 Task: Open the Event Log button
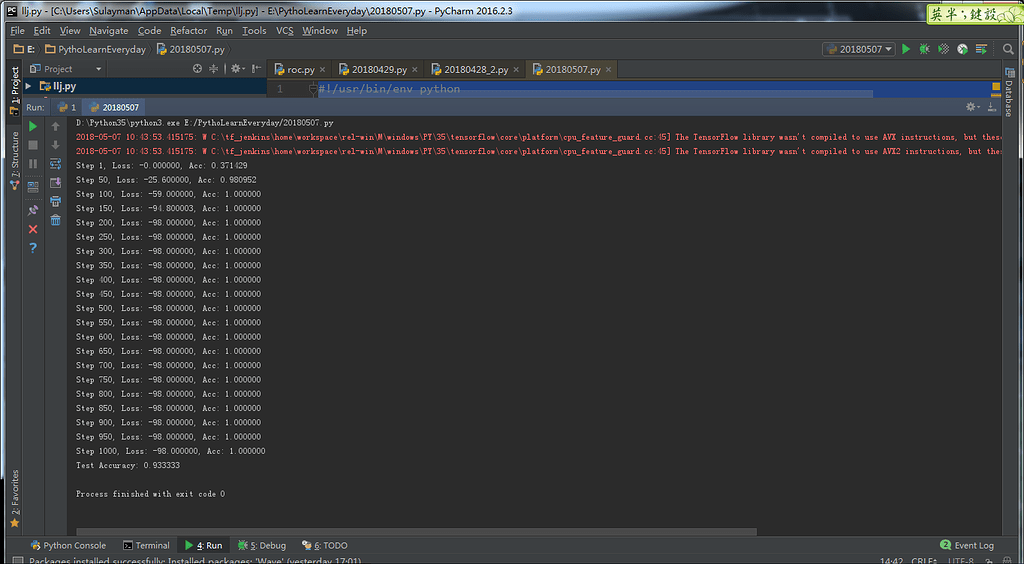[x=967, y=545]
